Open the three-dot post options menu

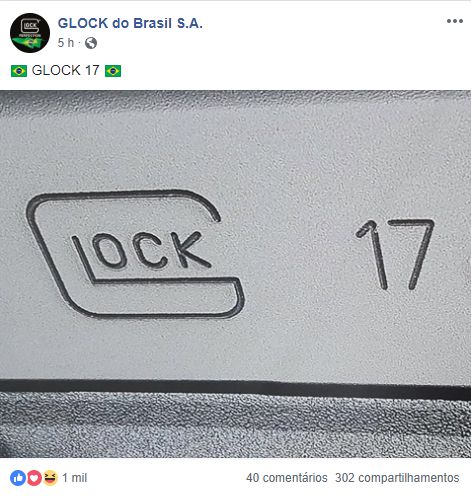(x=455, y=21)
